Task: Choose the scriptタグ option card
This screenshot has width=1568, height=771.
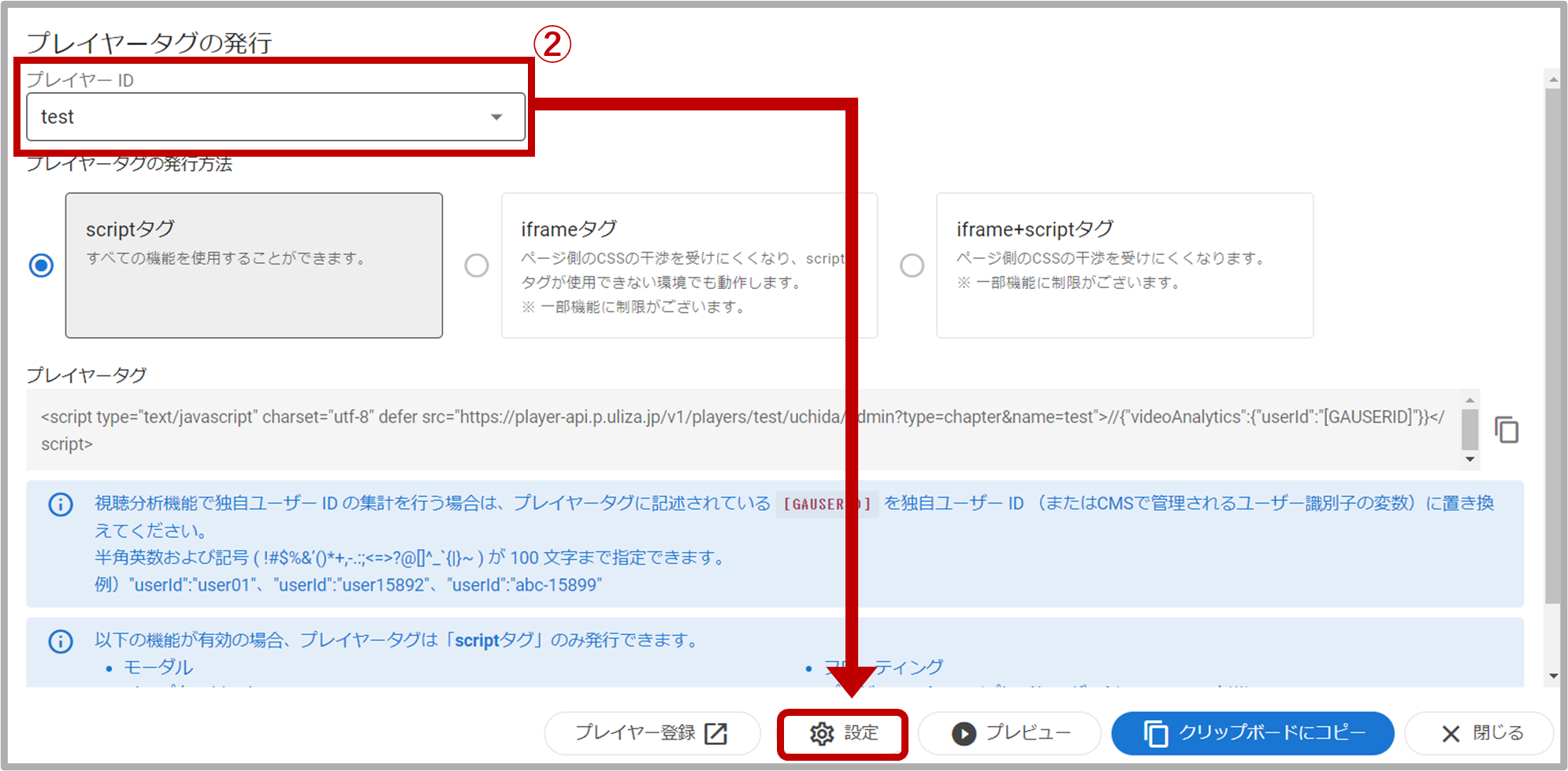Action: click(x=254, y=265)
